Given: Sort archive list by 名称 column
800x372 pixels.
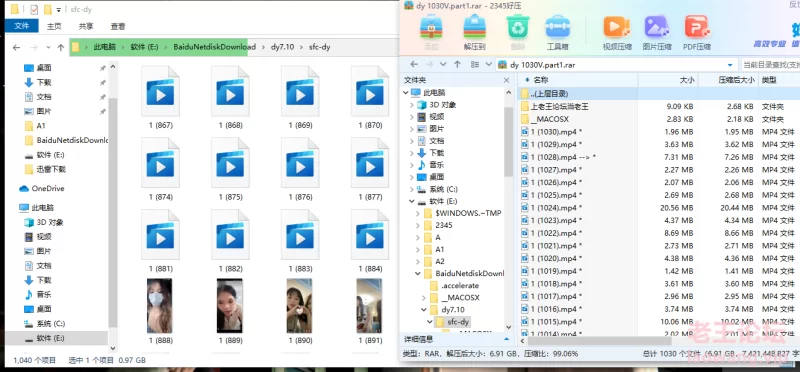Looking at the screenshot, I should tap(578, 80).
